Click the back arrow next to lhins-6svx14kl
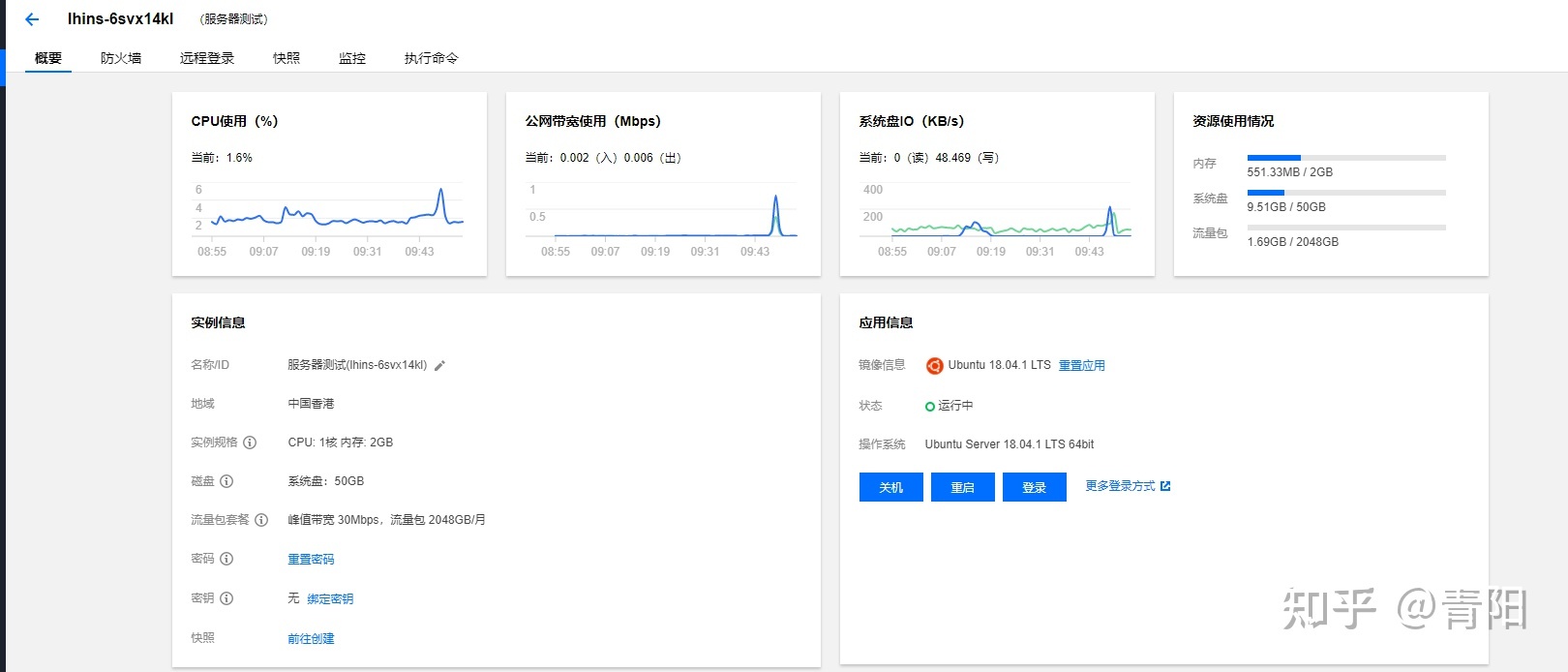The image size is (1568, 672). (x=32, y=19)
